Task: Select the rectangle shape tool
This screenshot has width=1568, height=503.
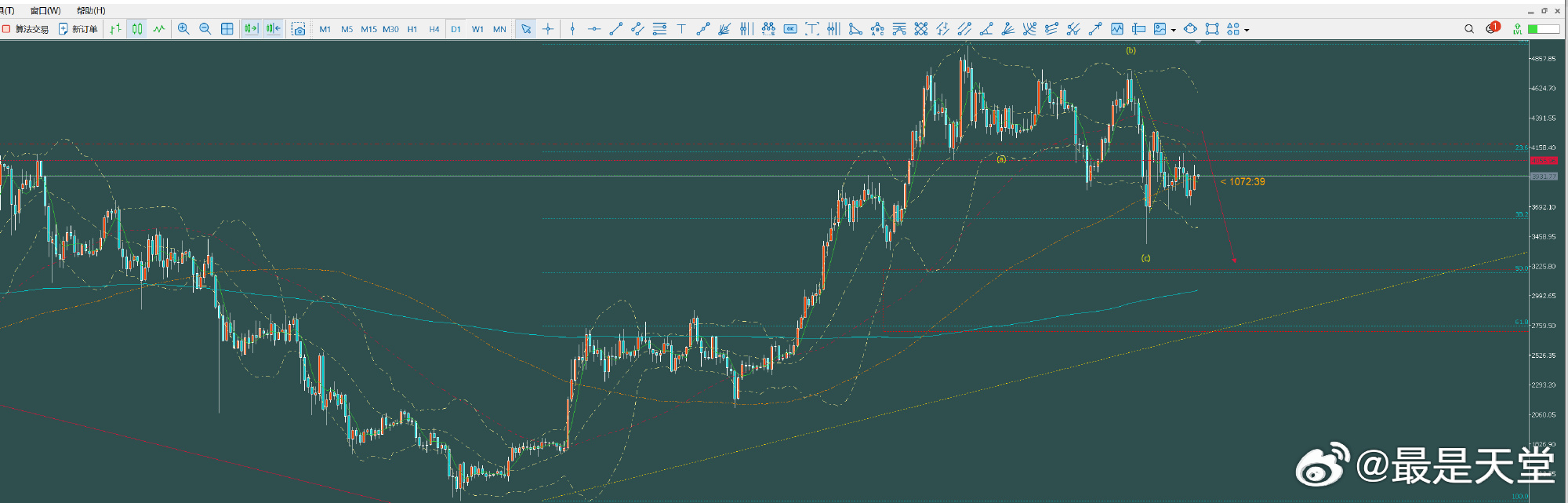Action: 1213,29
